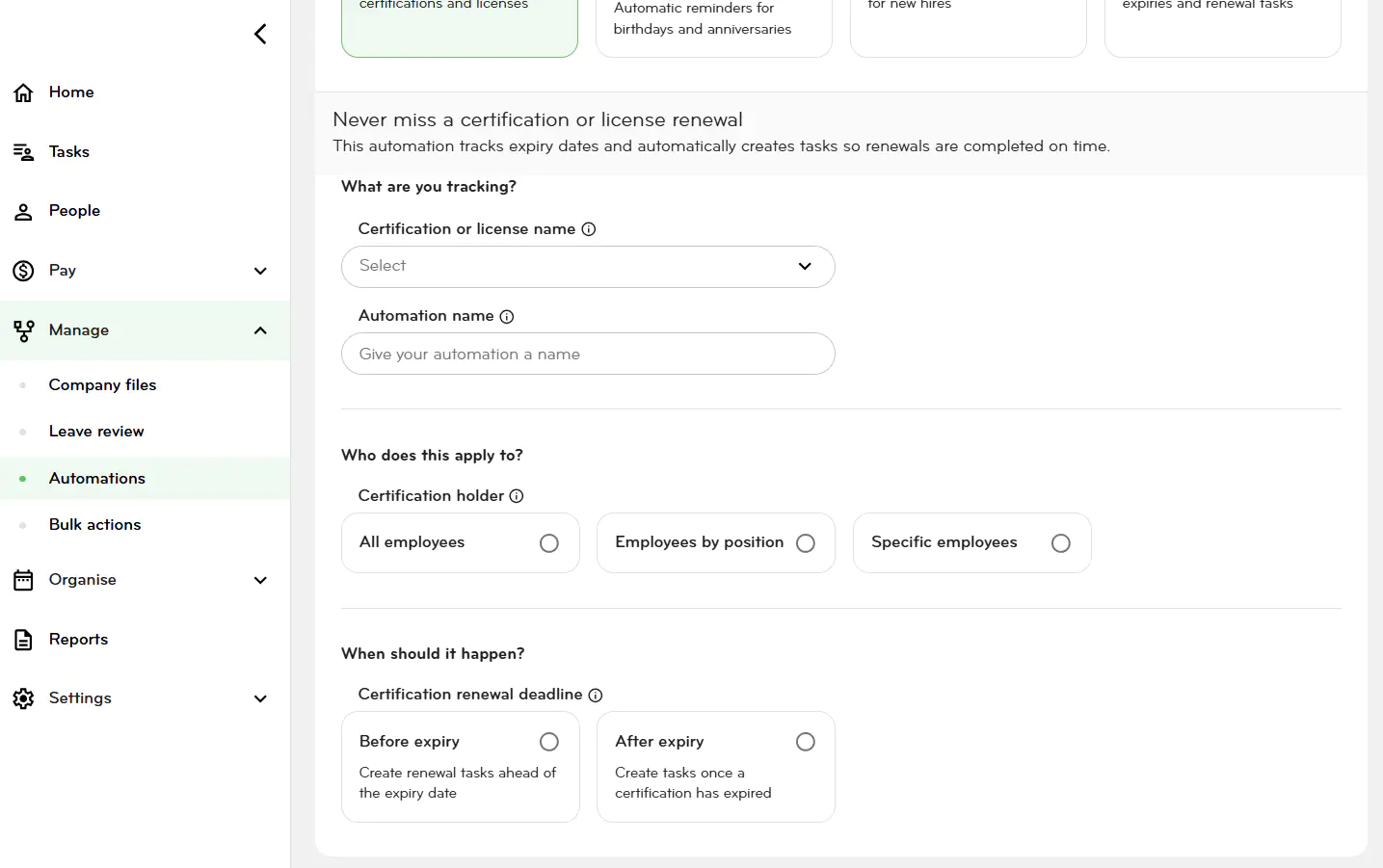The width and height of the screenshot is (1383, 868).
Task: Choose After expiry radio option
Action: pyautogui.click(x=806, y=742)
